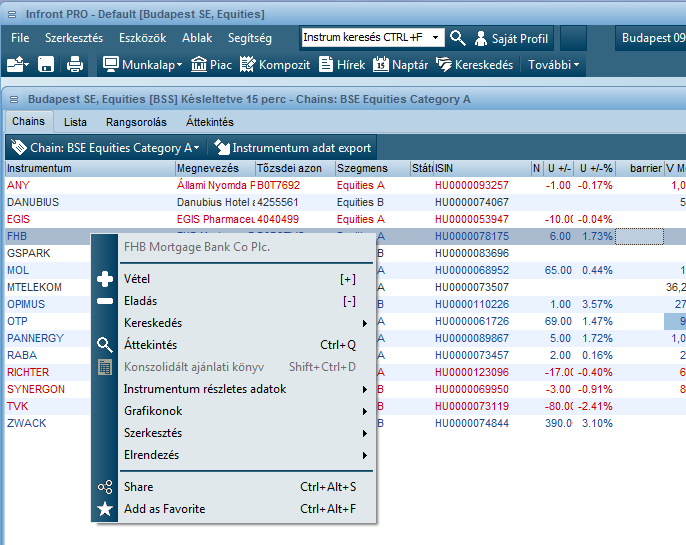
Task: Click the focused barrier cell in FHB row
Action: coord(640,237)
